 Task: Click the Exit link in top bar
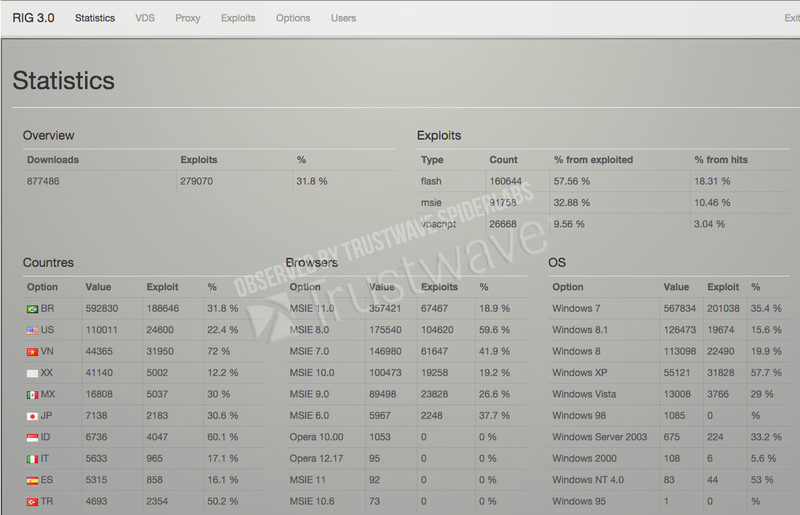(x=791, y=18)
